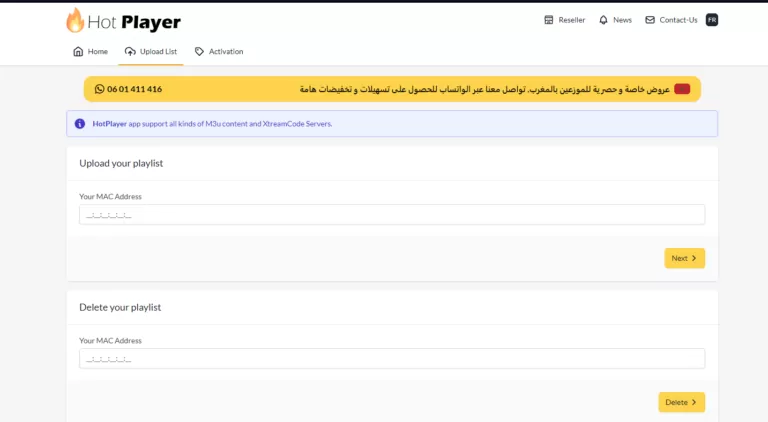Focus the Delete playlist MAC Address field
768x422 pixels.
click(x=391, y=359)
